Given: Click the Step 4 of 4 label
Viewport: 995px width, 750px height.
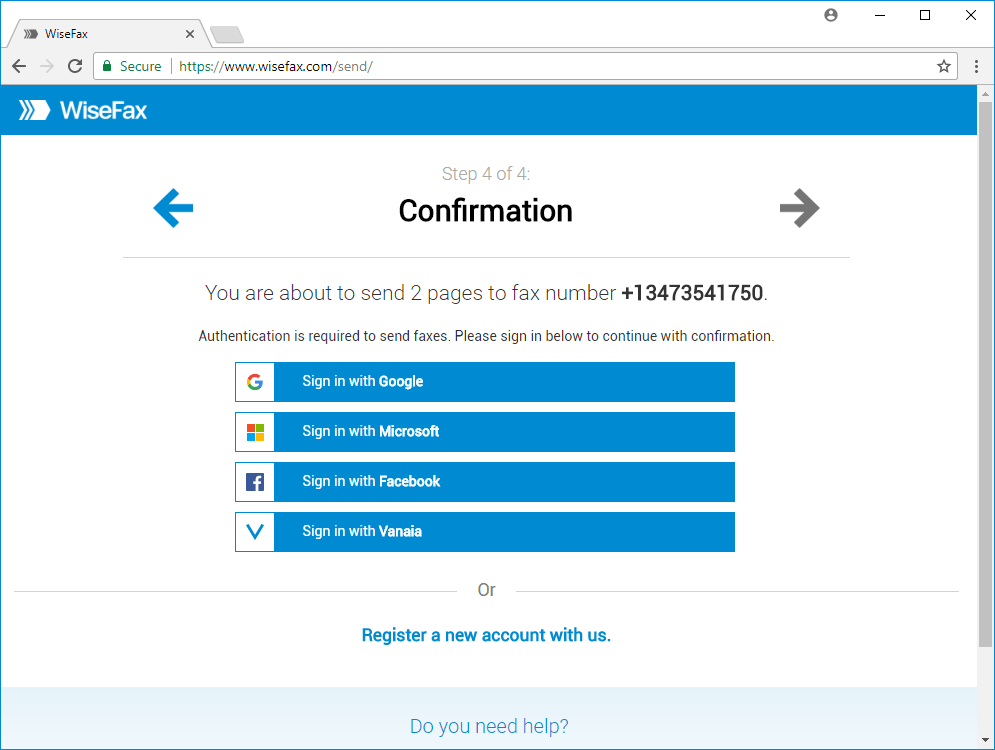Looking at the screenshot, I should pyautogui.click(x=486, y=174).
